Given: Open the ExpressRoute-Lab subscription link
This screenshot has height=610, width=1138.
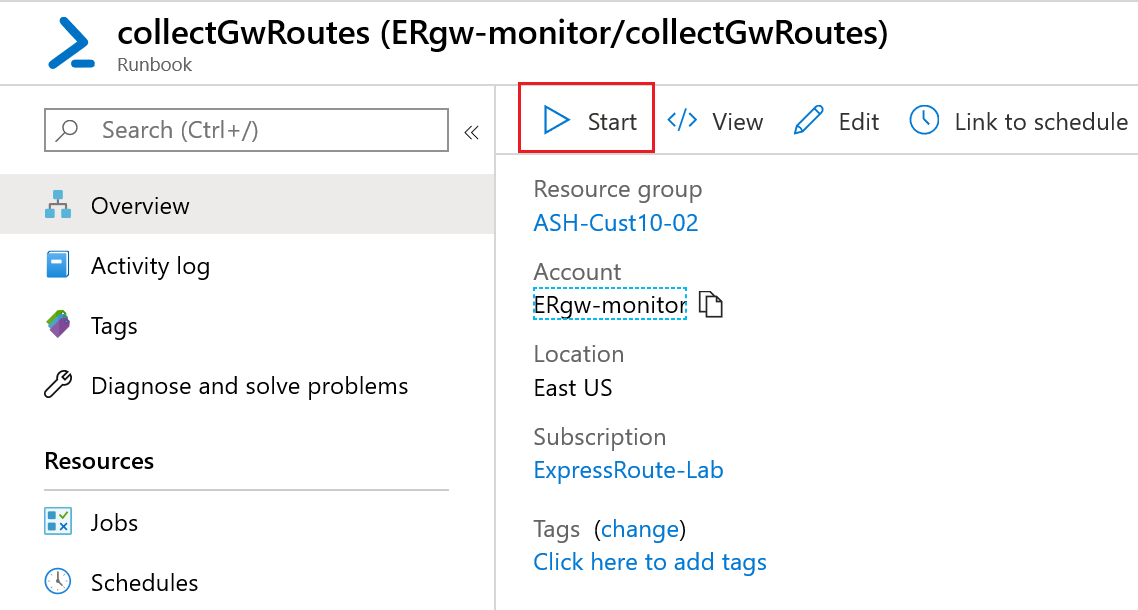Looking at the screenshot, I should coord(628,470).
